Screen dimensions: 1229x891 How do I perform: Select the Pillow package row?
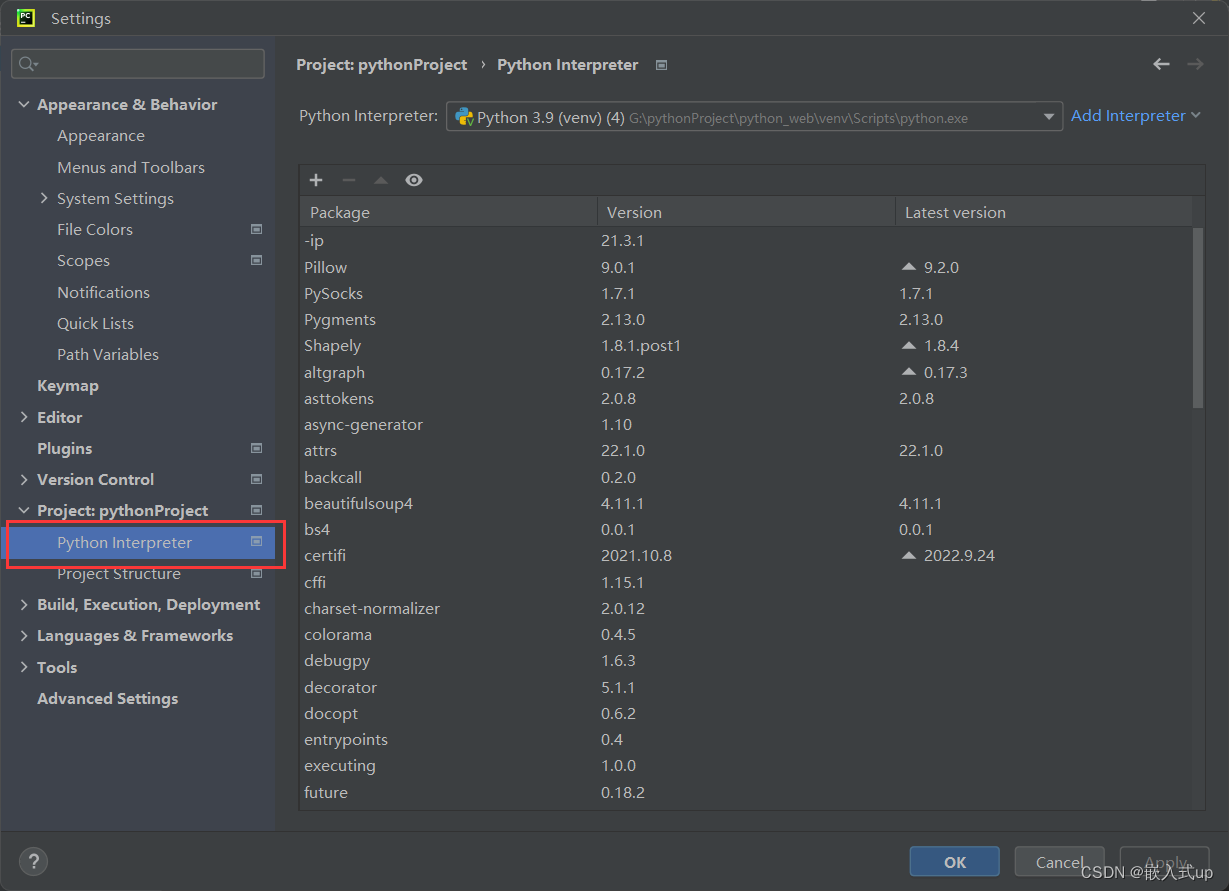(746, 267)
